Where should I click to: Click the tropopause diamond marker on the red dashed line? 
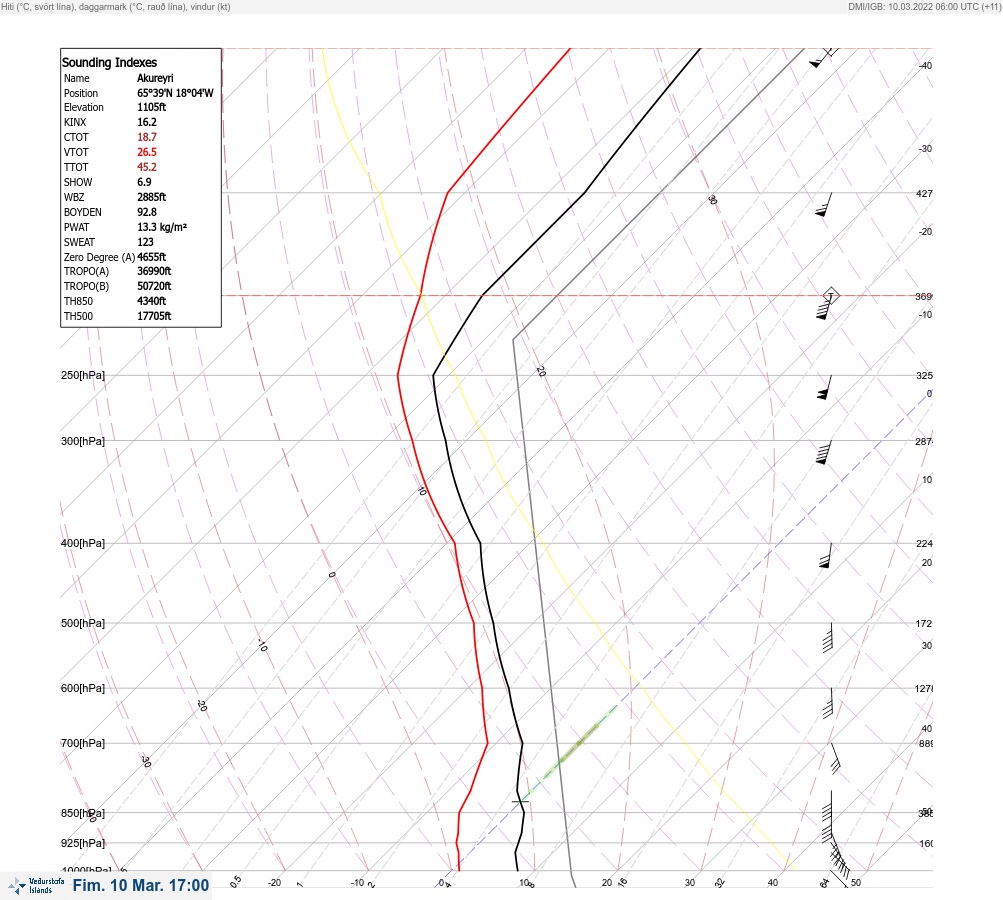point(830,296)
